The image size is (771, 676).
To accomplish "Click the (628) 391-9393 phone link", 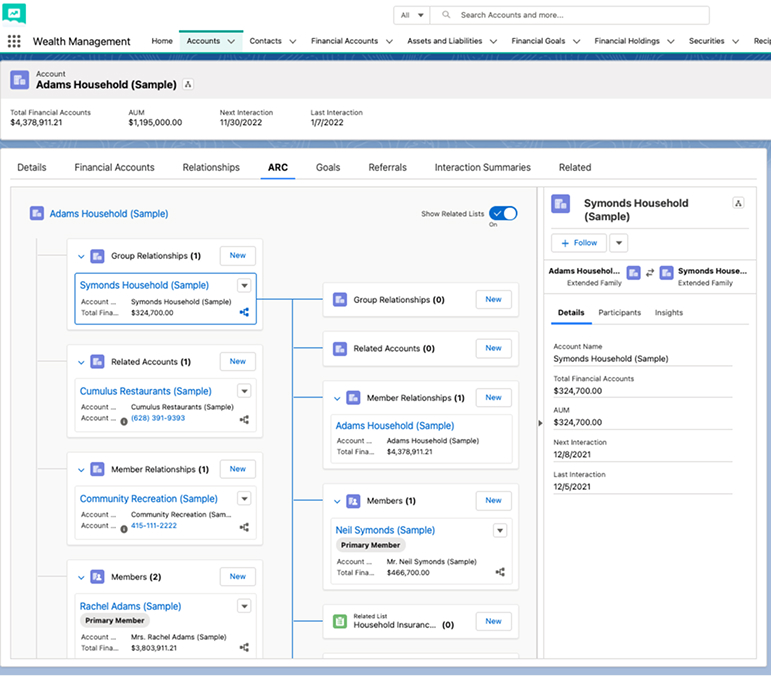I will tap(158, 418).
